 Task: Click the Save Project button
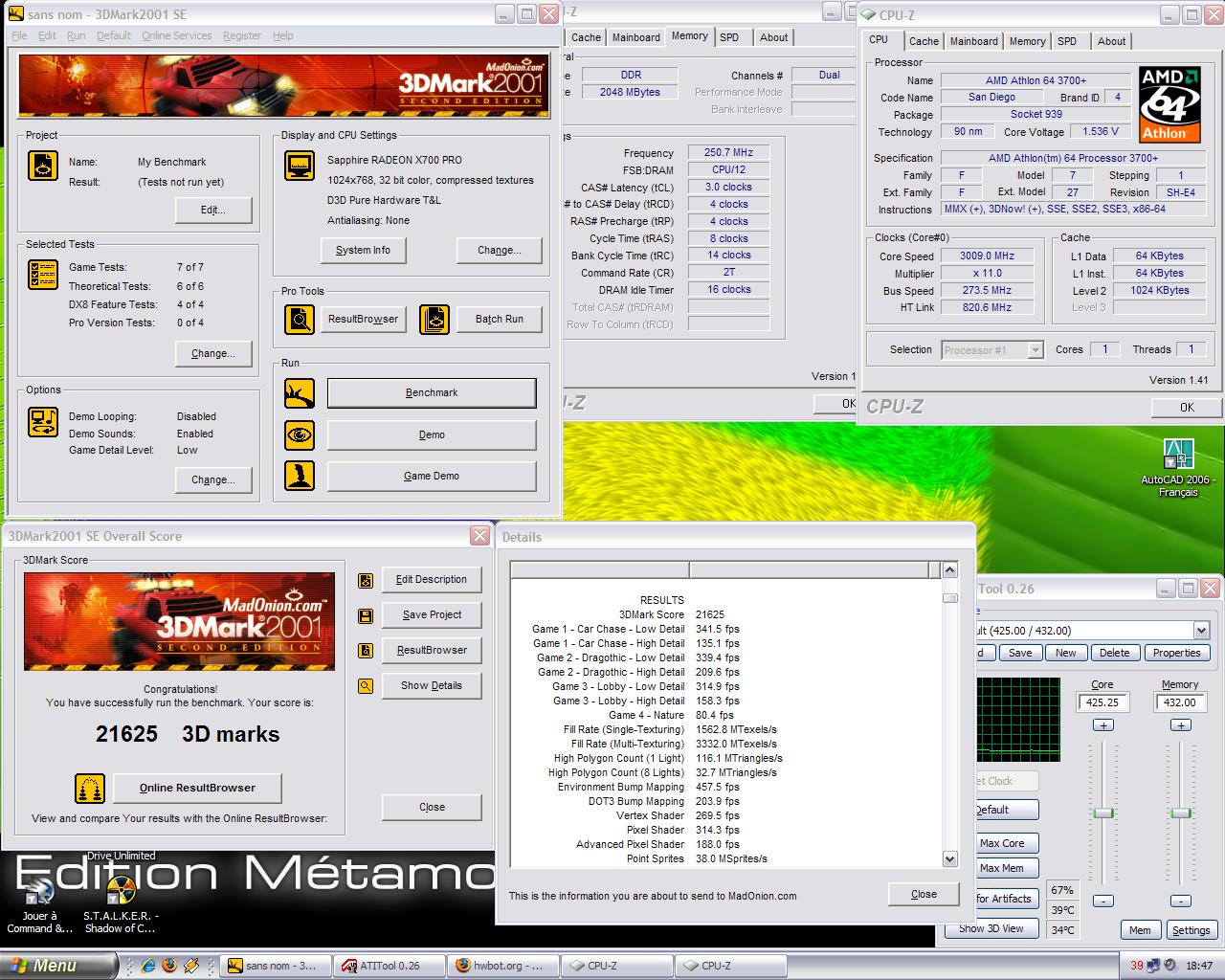tap(432, 614)
